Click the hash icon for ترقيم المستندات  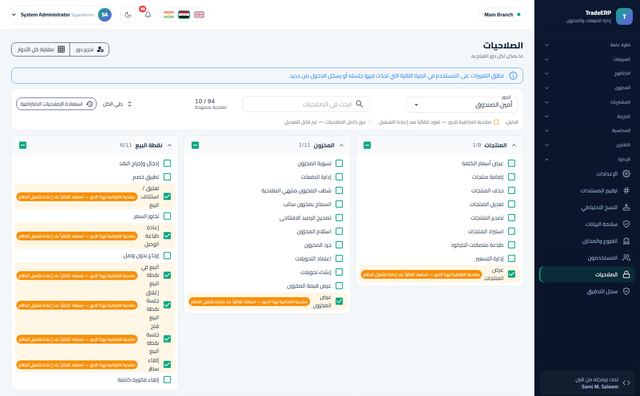(626, 190)
